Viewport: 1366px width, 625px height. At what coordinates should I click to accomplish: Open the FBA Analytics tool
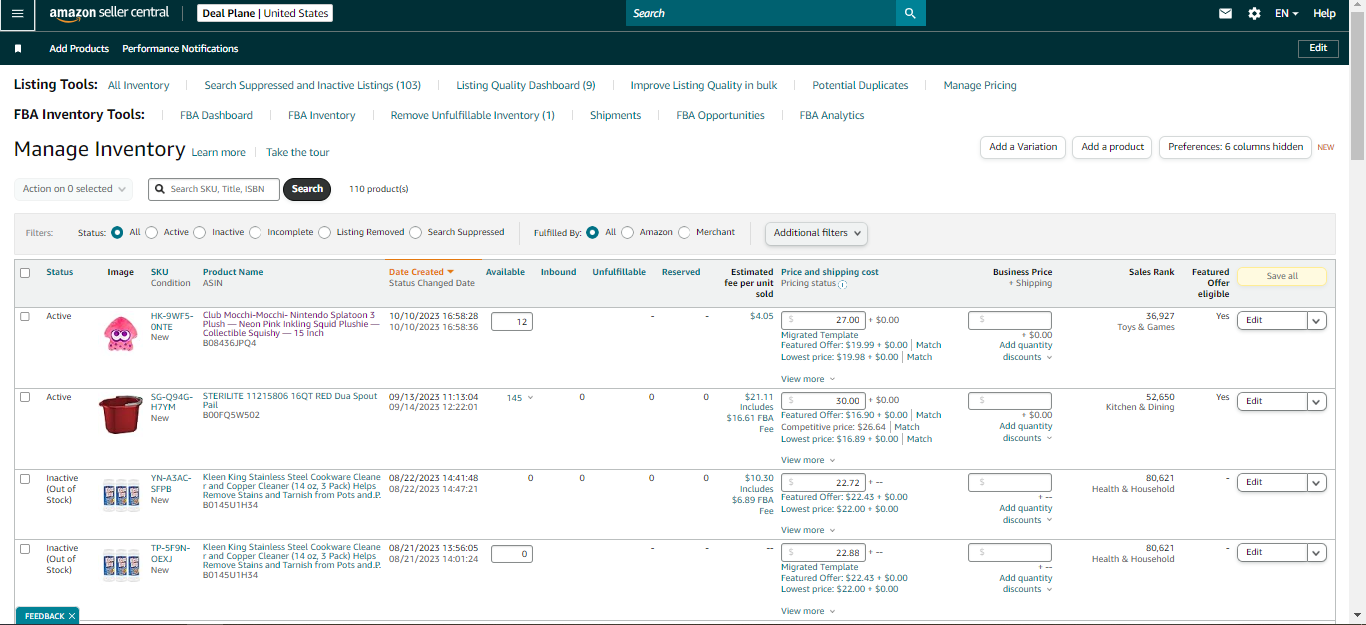[x=832, y=116]
